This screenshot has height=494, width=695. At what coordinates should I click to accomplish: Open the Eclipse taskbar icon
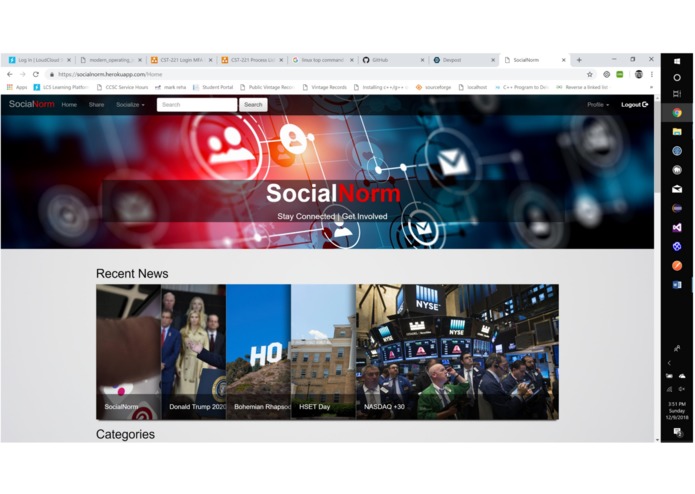[677, 208]
